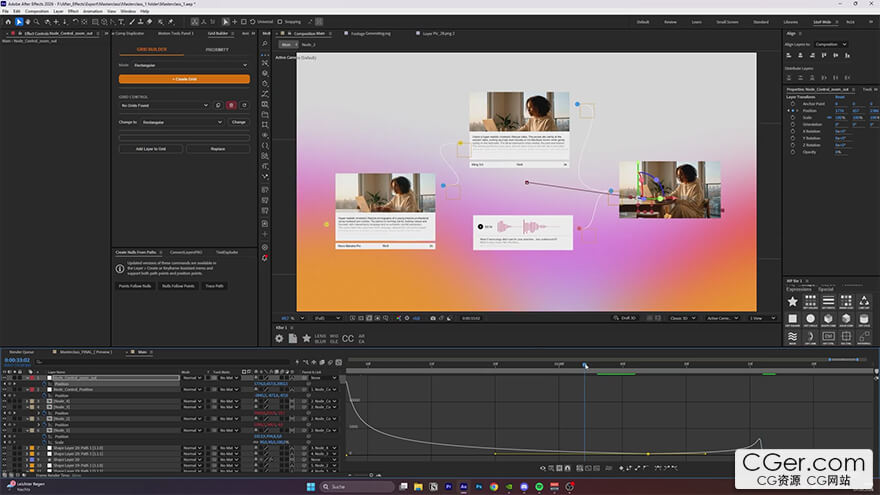Select the Rectangle shape tool
Screen dimensions: 880x495
95,22
